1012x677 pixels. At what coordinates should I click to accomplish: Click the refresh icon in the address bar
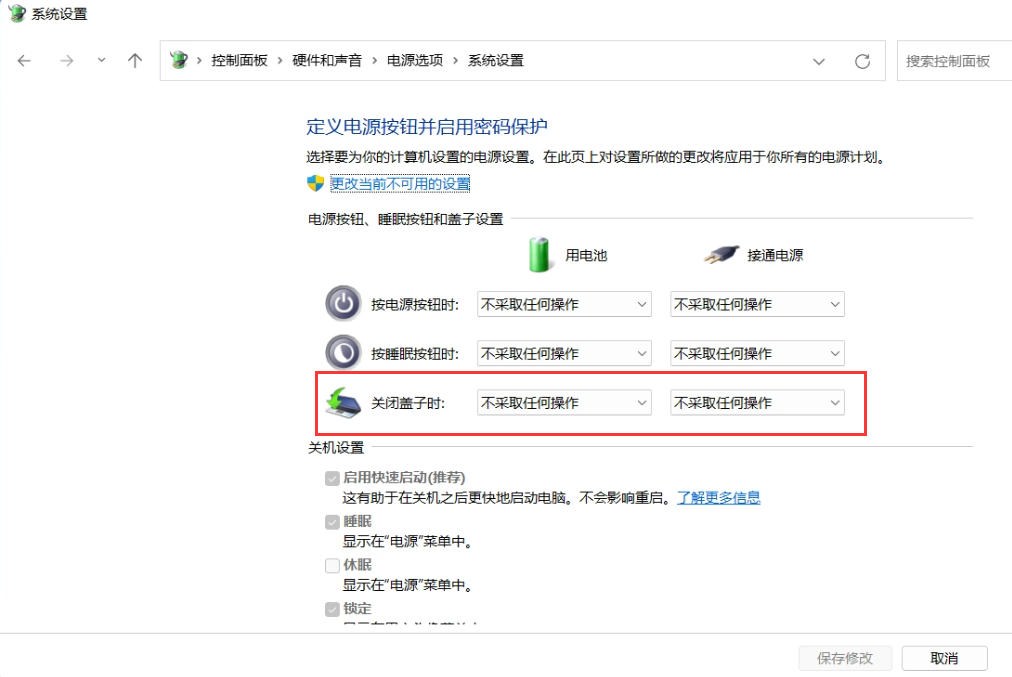pos(862,60)
